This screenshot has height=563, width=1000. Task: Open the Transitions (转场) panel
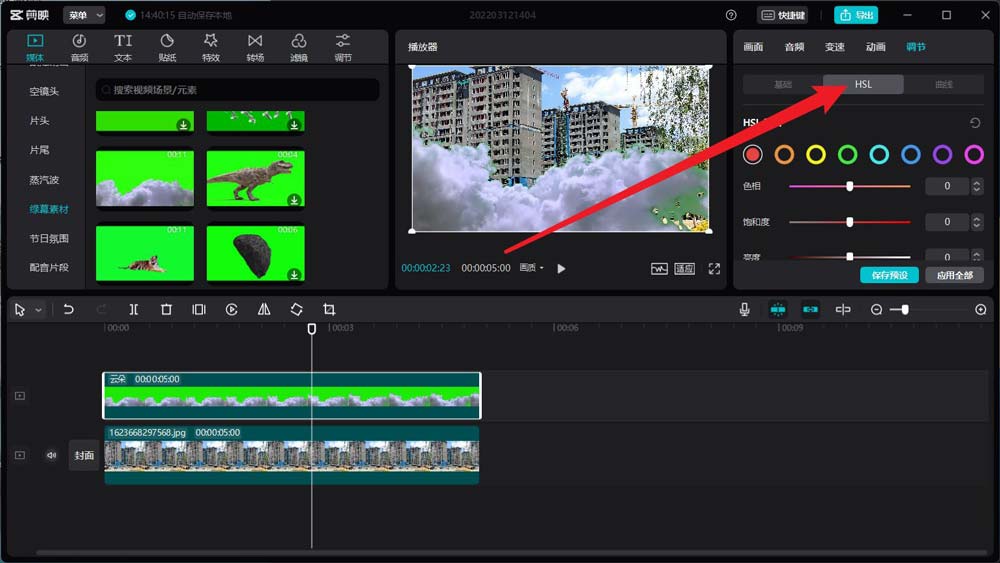click(255, 48)
